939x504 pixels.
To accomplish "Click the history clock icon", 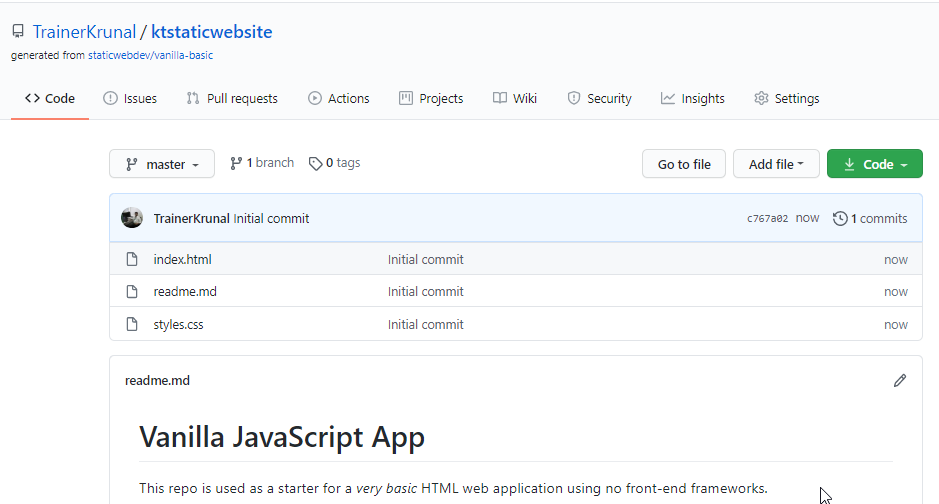I will pos(840,218).
